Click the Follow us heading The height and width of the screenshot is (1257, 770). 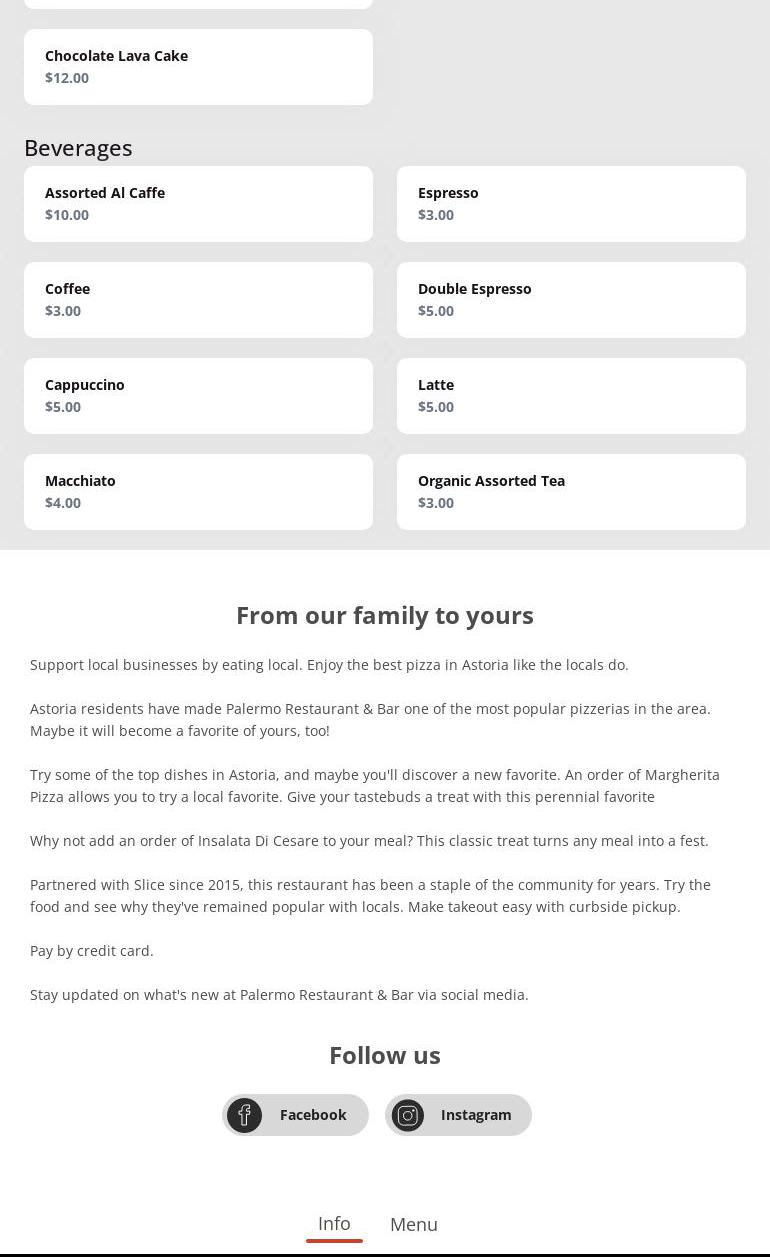(x=385, y=1055)
